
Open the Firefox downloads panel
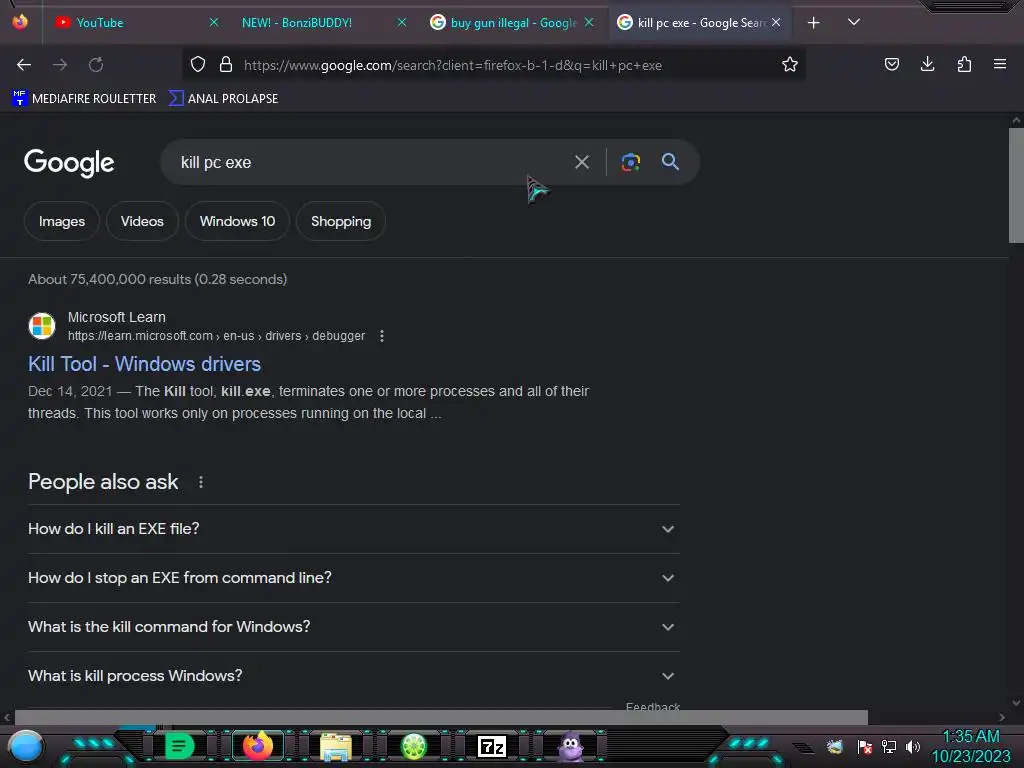pos(927,64)
